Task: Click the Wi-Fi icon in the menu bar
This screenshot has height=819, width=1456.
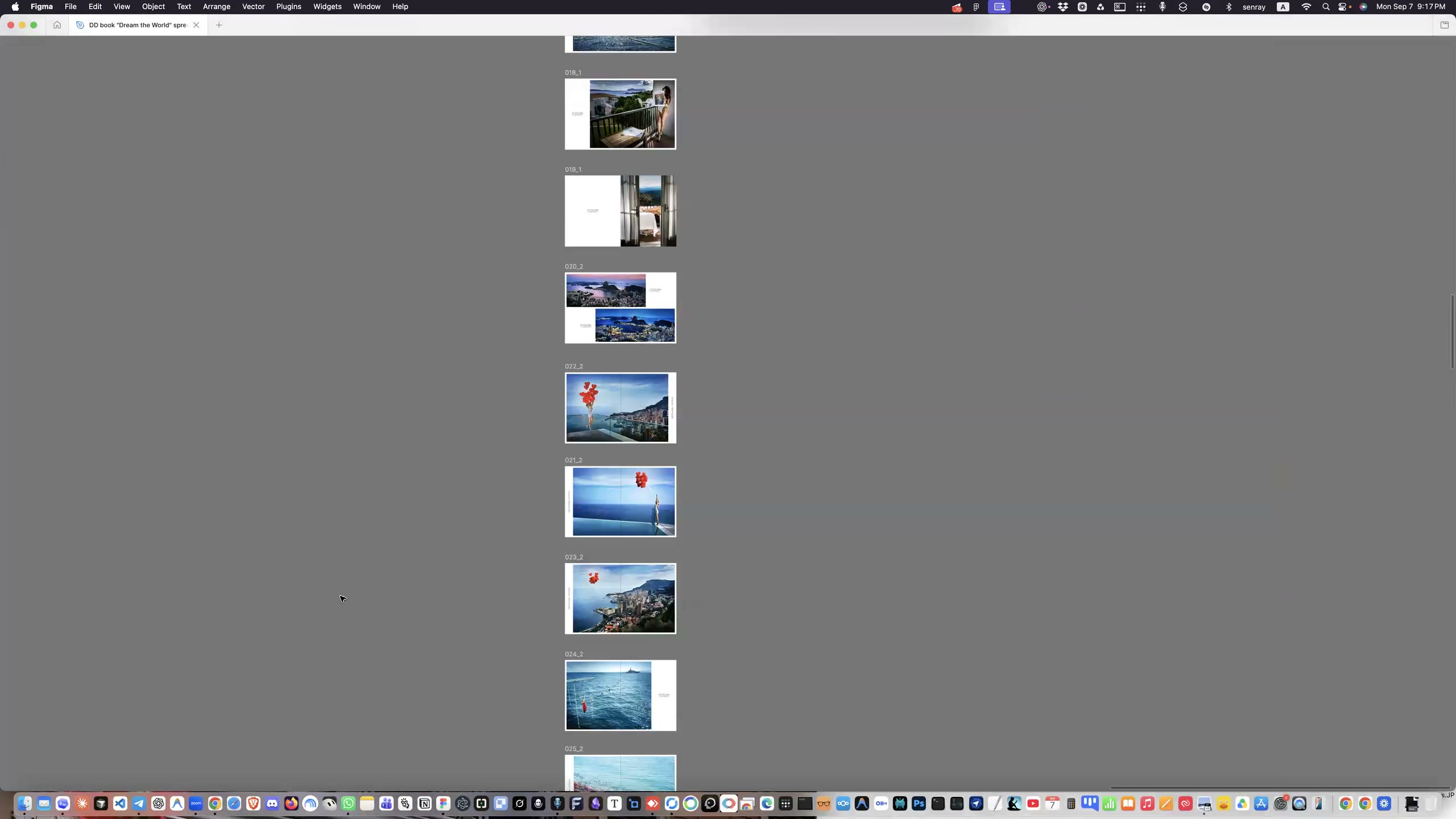Action: [1306, 7]
